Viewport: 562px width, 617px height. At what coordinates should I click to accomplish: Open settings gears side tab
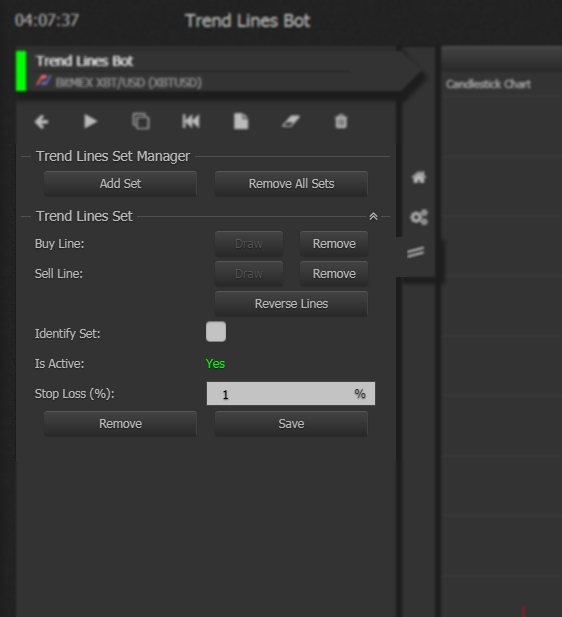click(419, 217)
